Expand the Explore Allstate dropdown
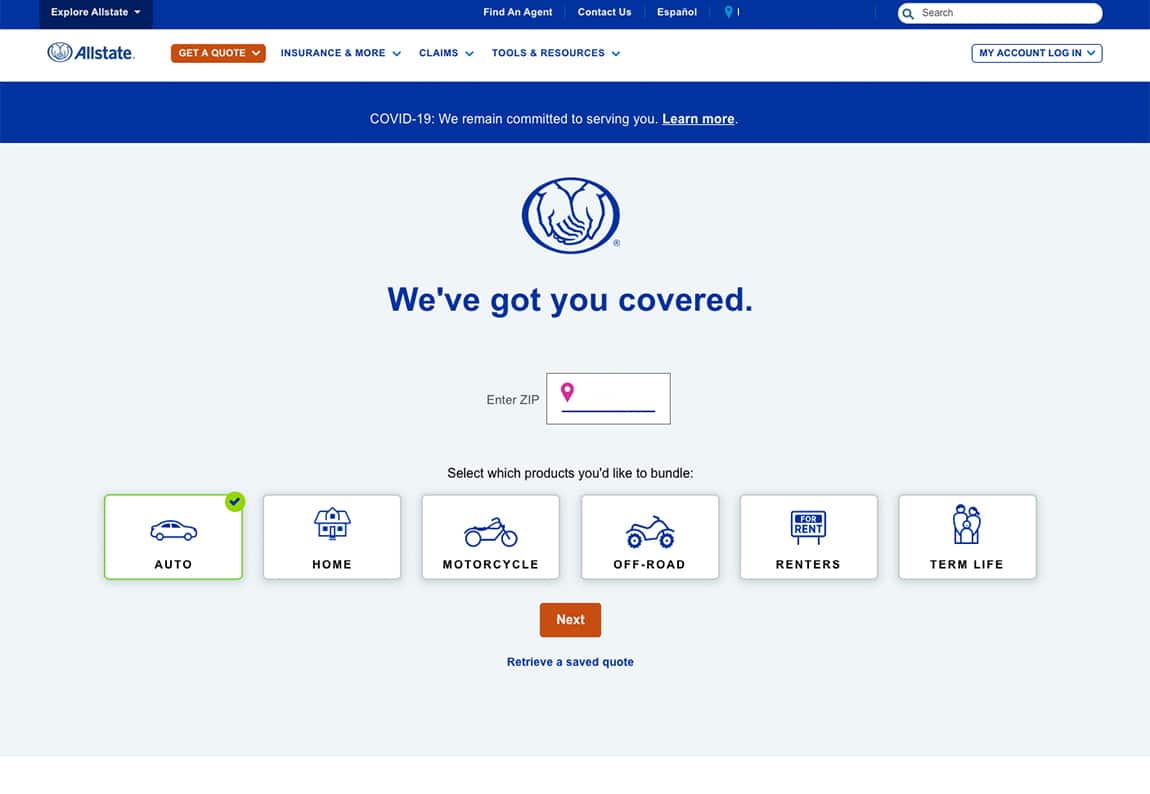Viewport: 1150px width, 794px height. point(96,12)
